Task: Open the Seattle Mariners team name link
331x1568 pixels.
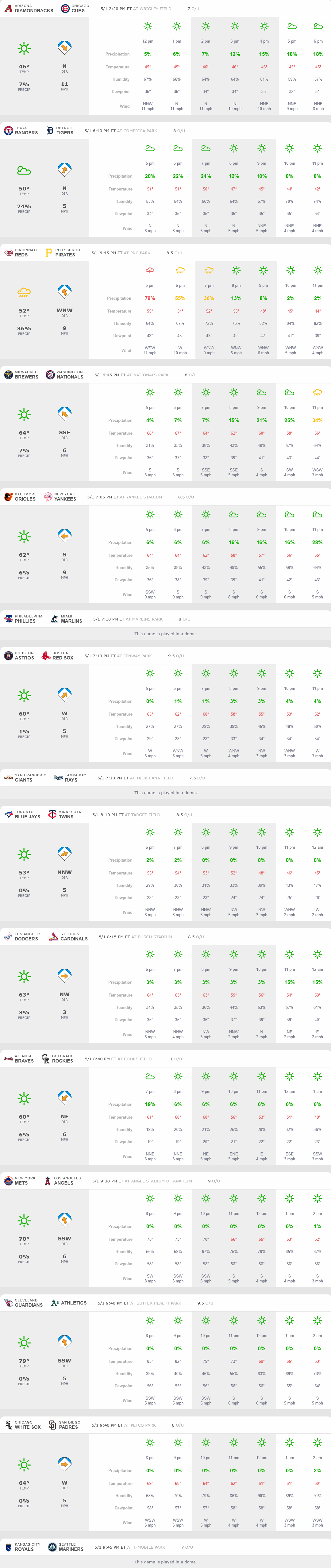Action: click(71, 1547)
